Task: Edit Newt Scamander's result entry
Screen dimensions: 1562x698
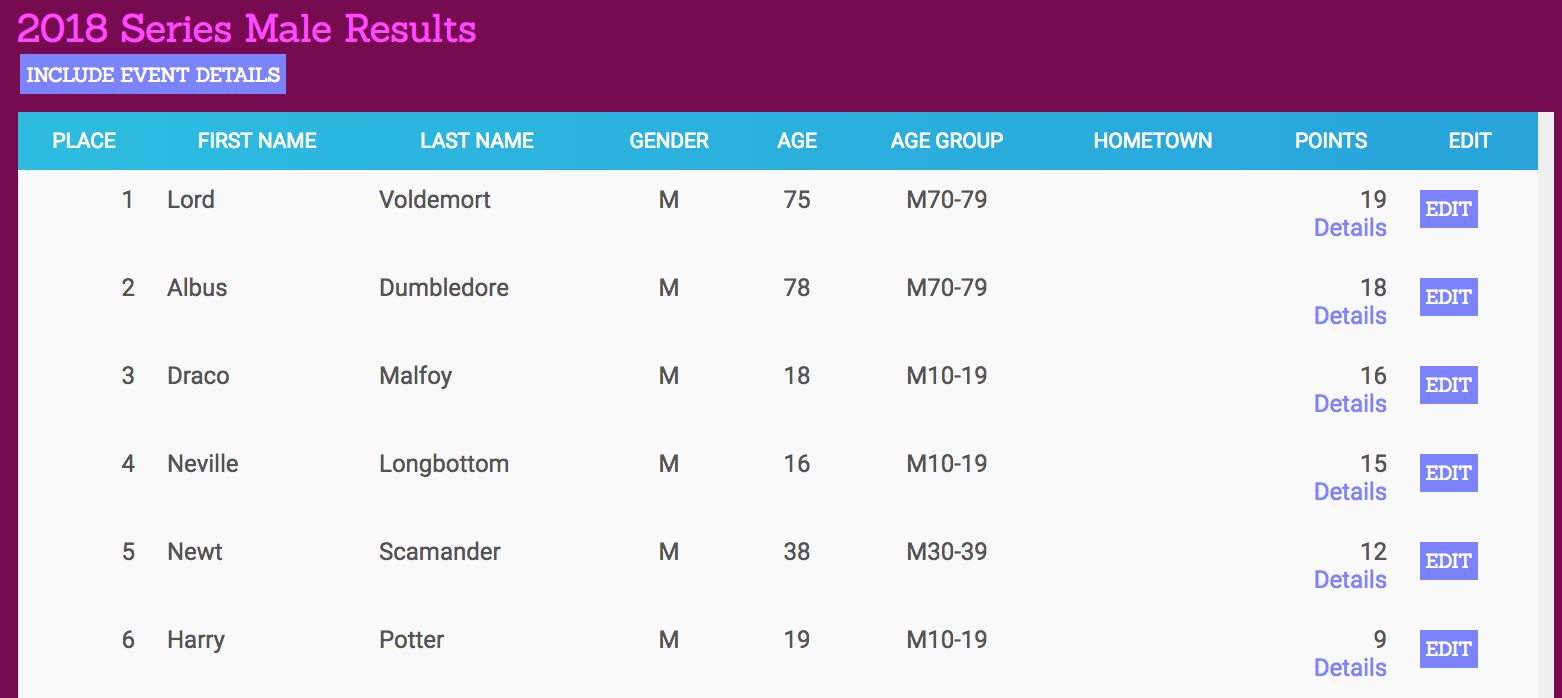Action: 1448,561
